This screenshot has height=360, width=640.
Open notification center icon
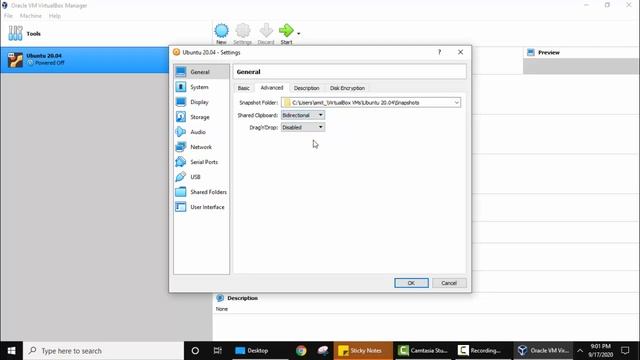(625, 351)
